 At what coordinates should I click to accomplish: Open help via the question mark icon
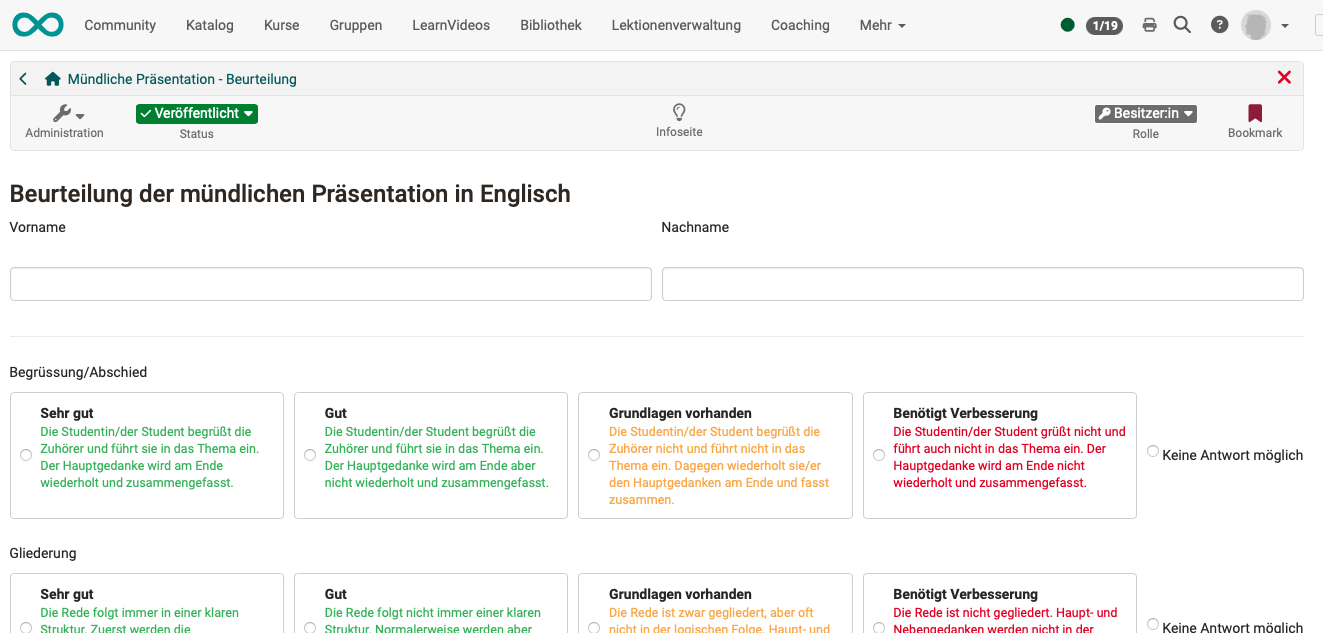pos(1219,24)
